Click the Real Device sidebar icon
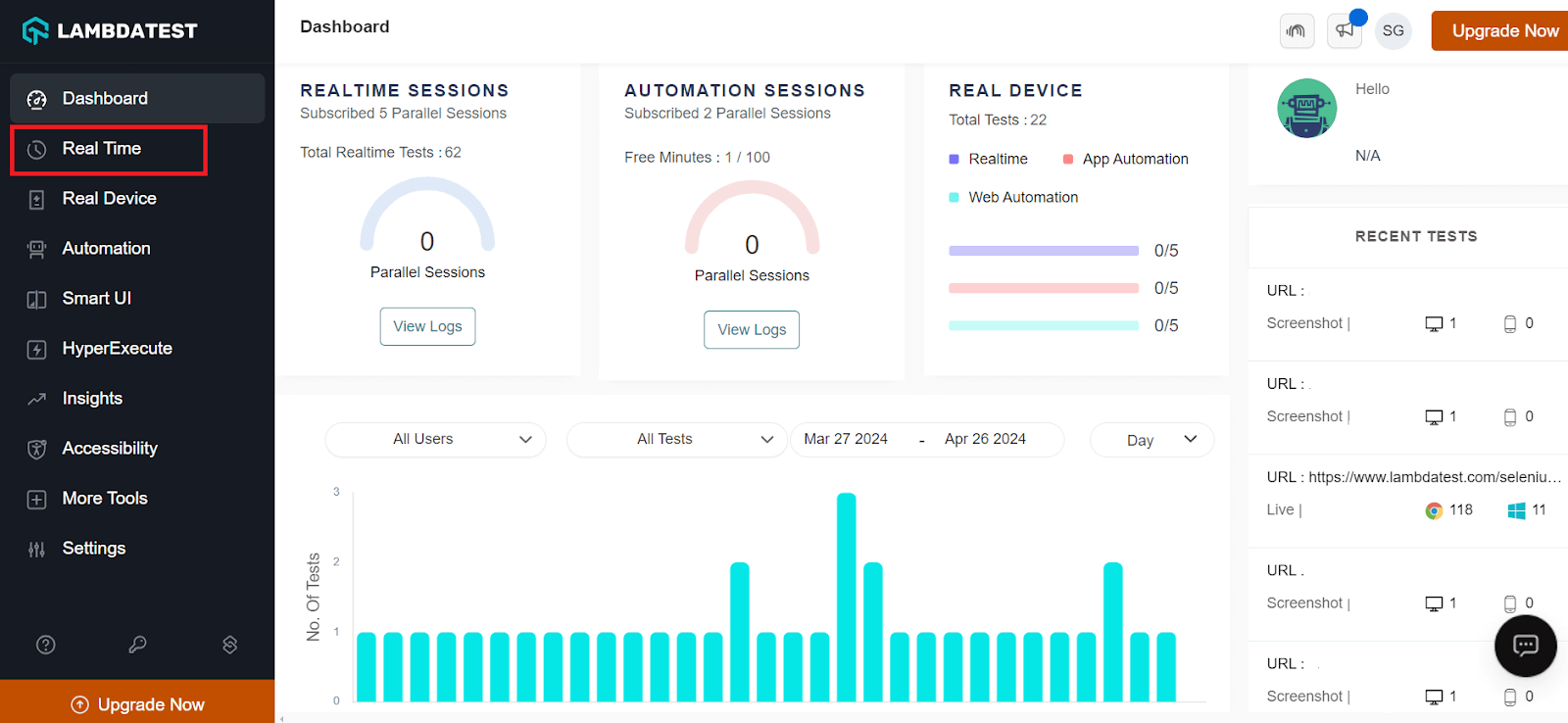Image resolution: width=1568 pixels, height=723 pixels. [x=36, y=200]
